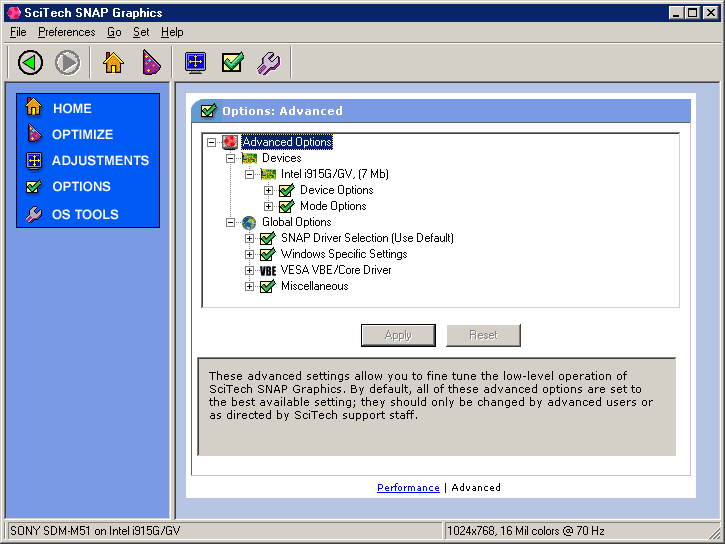Open the Preferences menu
This screenshot has width=725, height=544.
[67, 32]
